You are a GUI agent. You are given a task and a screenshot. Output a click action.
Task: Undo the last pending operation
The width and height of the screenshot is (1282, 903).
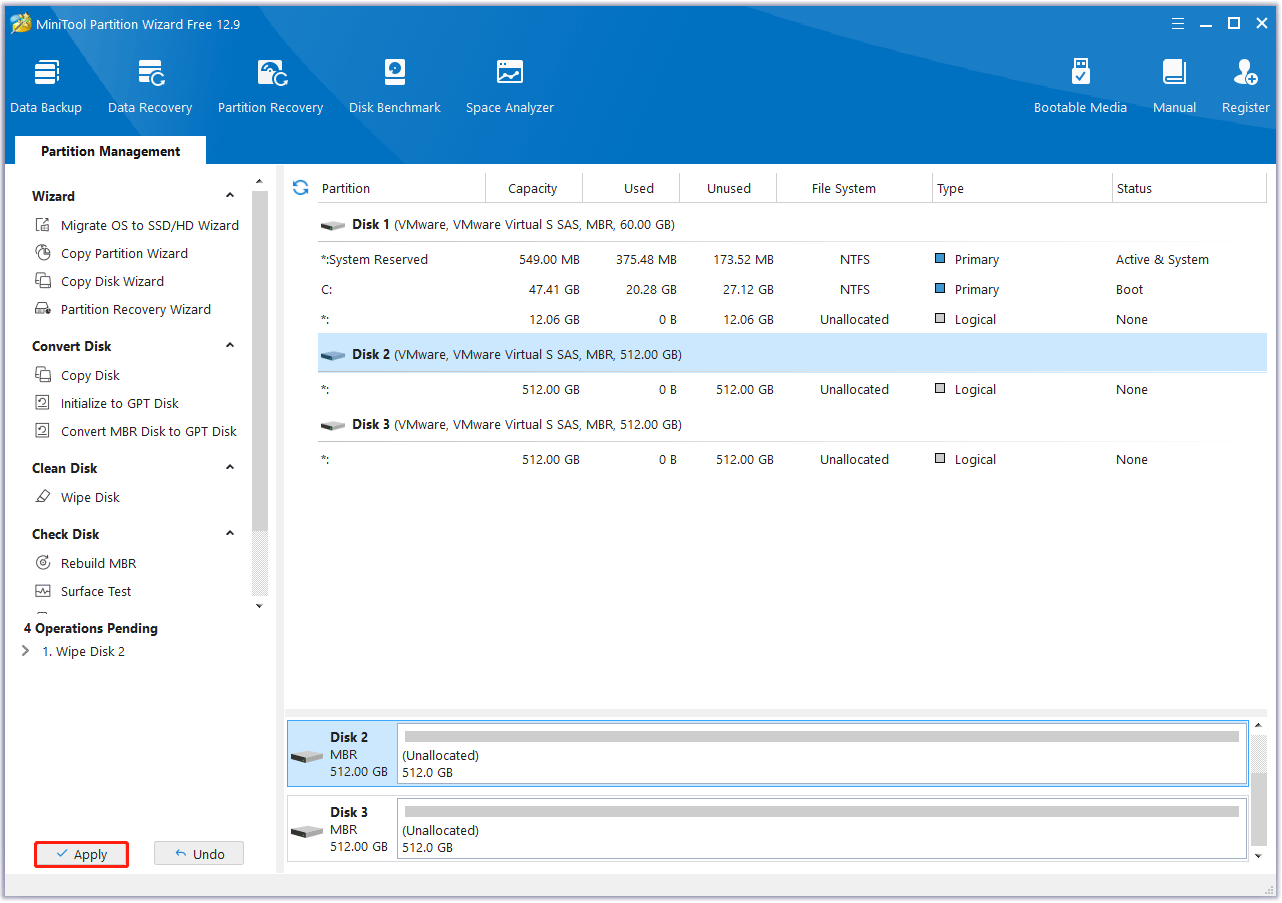(199, 854)
